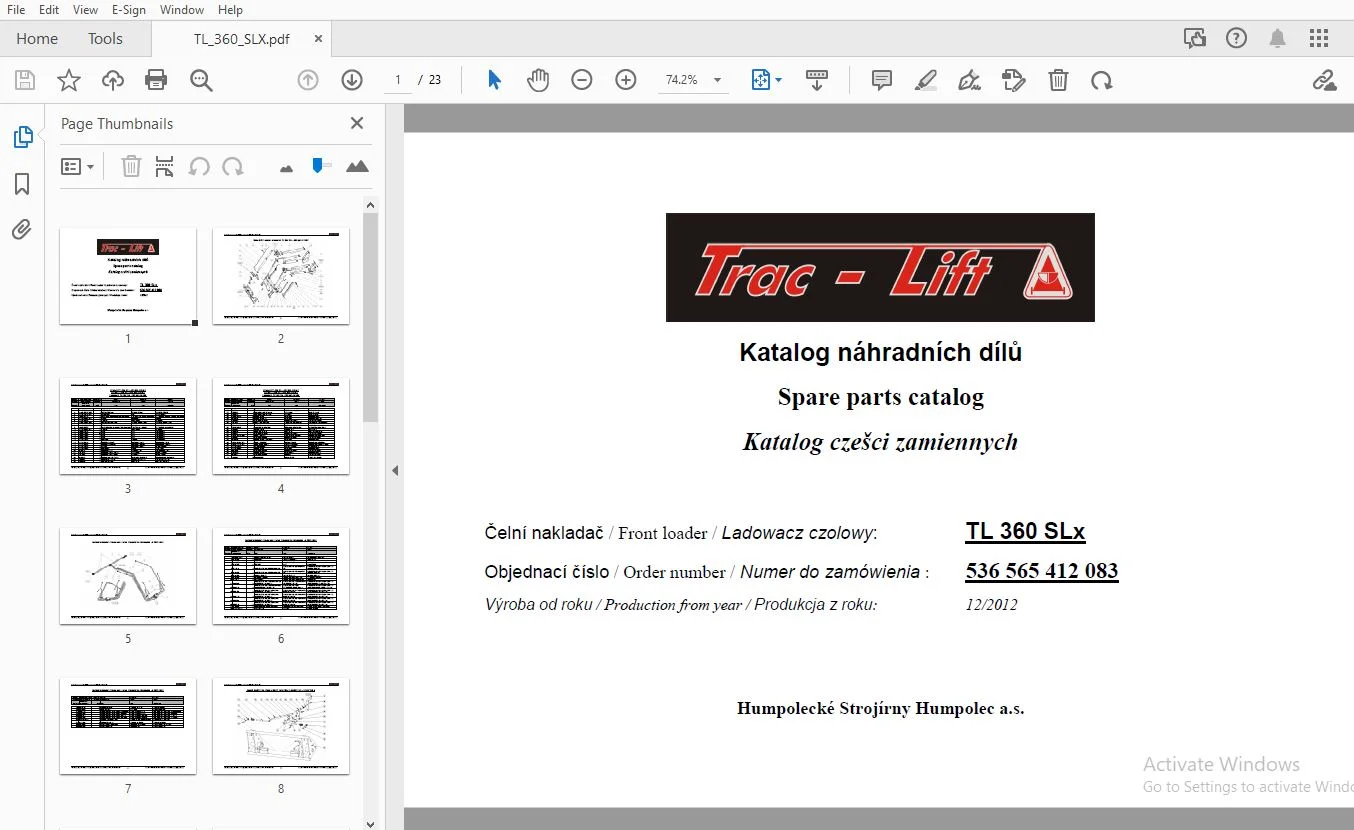Select page 6 thumbnail
Image resolution: width=1354 pixels, height=830 pixels.
tap(281, 576)
